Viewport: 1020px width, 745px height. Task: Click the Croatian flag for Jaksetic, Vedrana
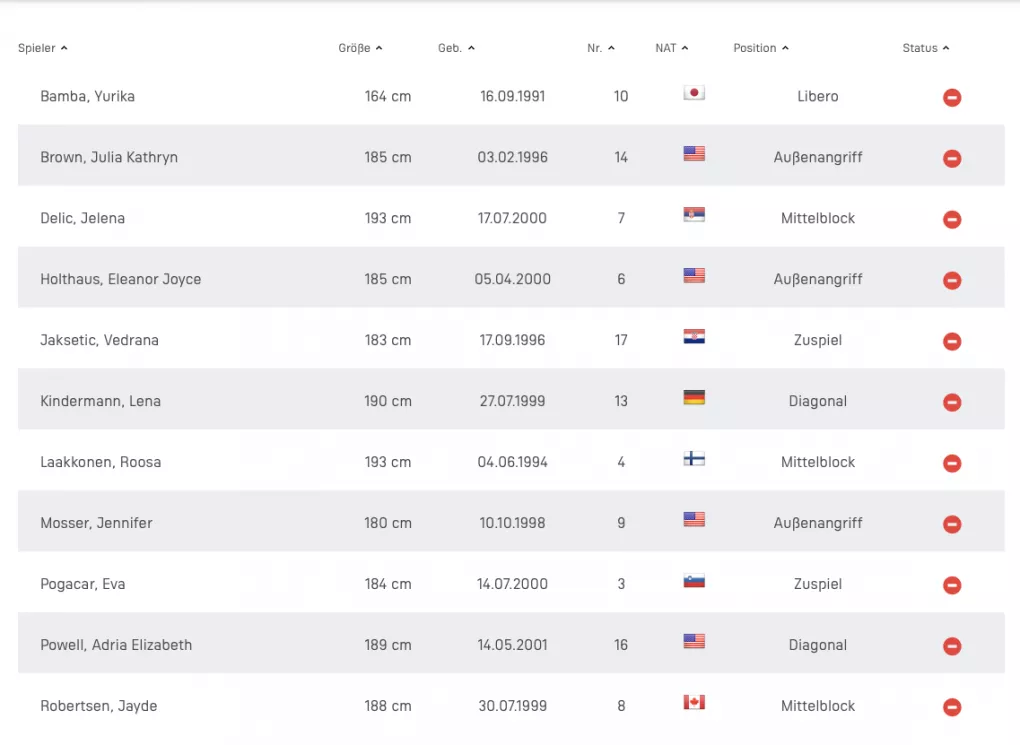694,337
